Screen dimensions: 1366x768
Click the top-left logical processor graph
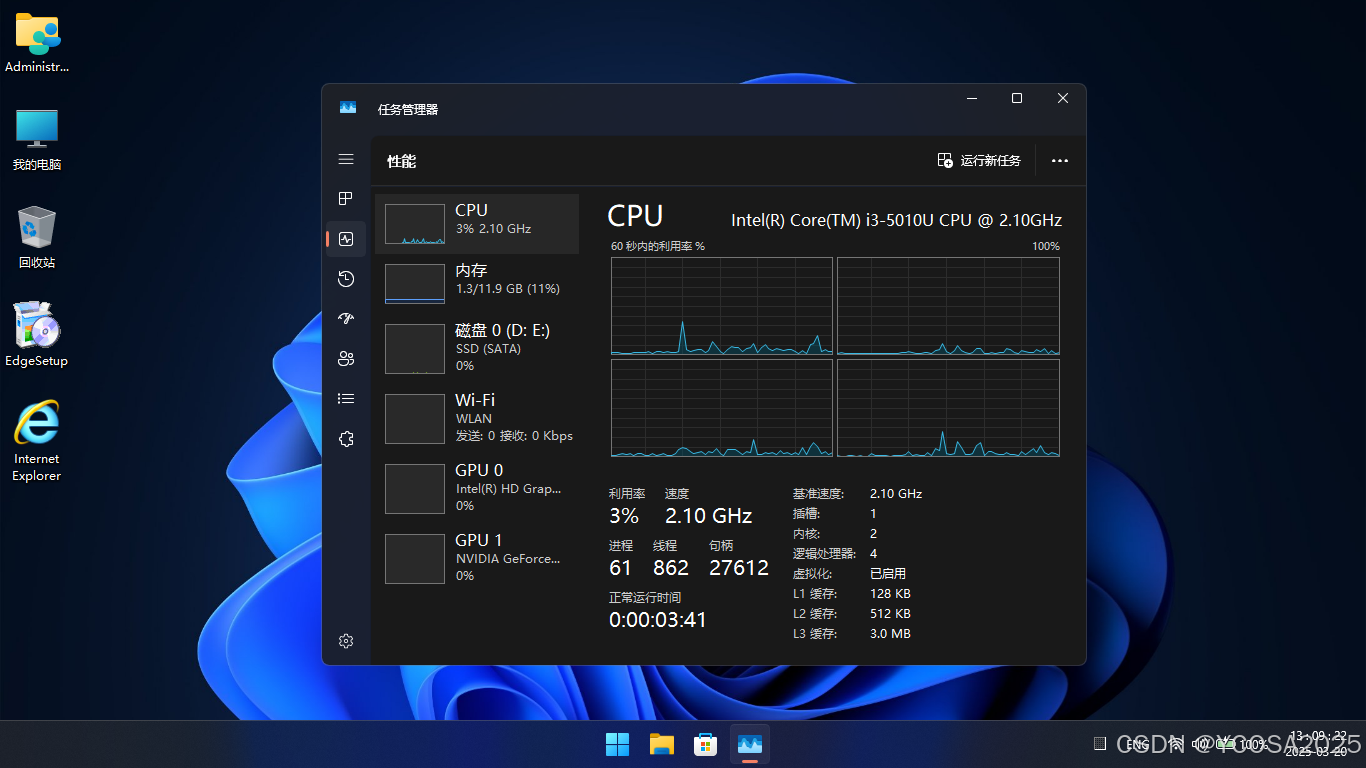click(x=722, y=306)
